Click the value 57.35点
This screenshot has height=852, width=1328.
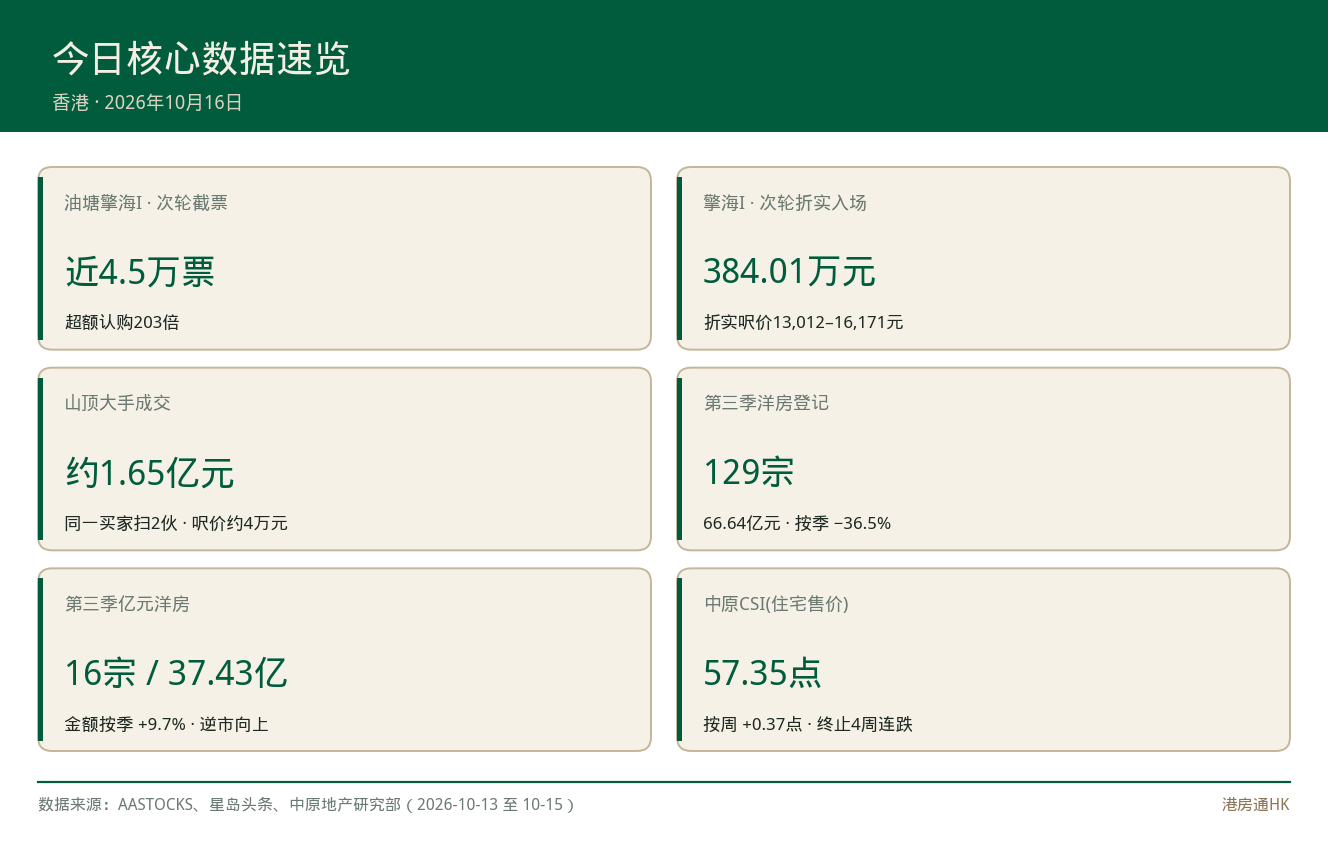(x=763, y=673)
